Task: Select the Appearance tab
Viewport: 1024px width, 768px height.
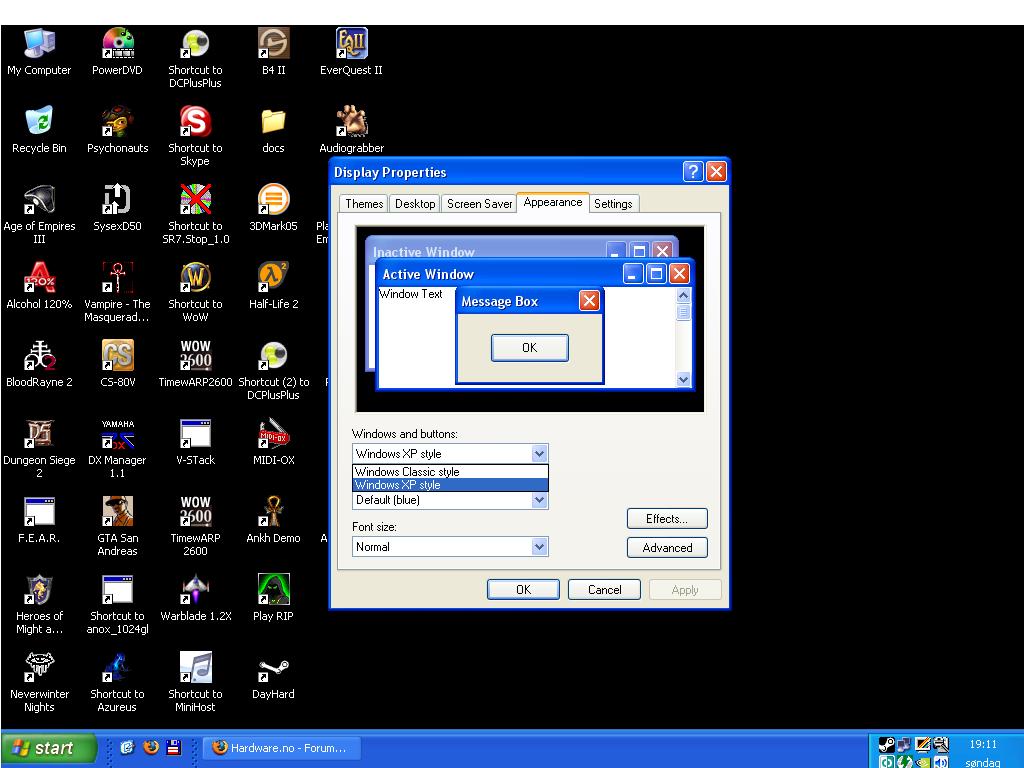Action: pos(552,202)
